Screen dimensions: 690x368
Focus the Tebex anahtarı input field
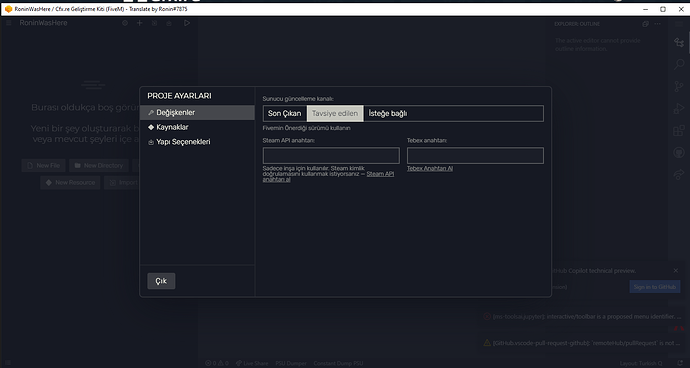[x=475, y=156]
